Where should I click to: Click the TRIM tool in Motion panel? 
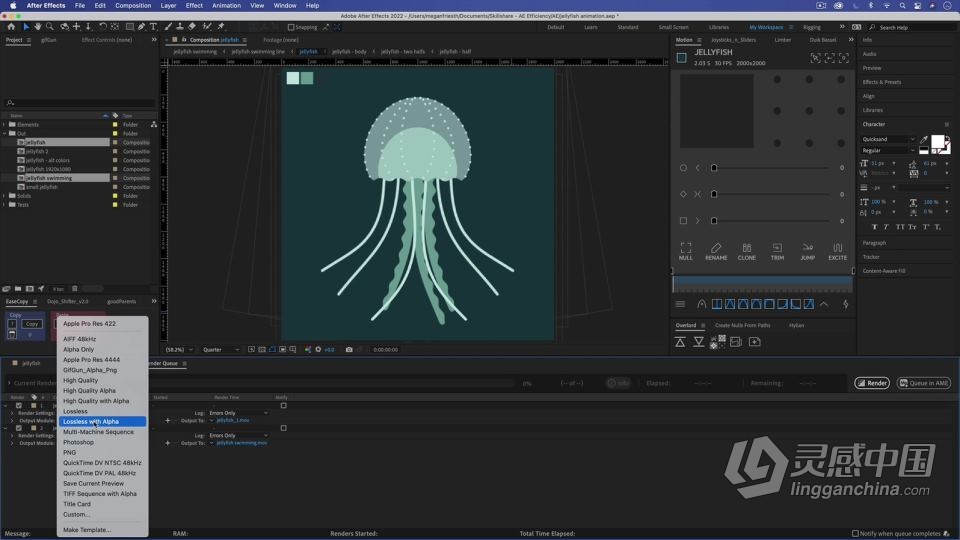(x=777, y=251)
